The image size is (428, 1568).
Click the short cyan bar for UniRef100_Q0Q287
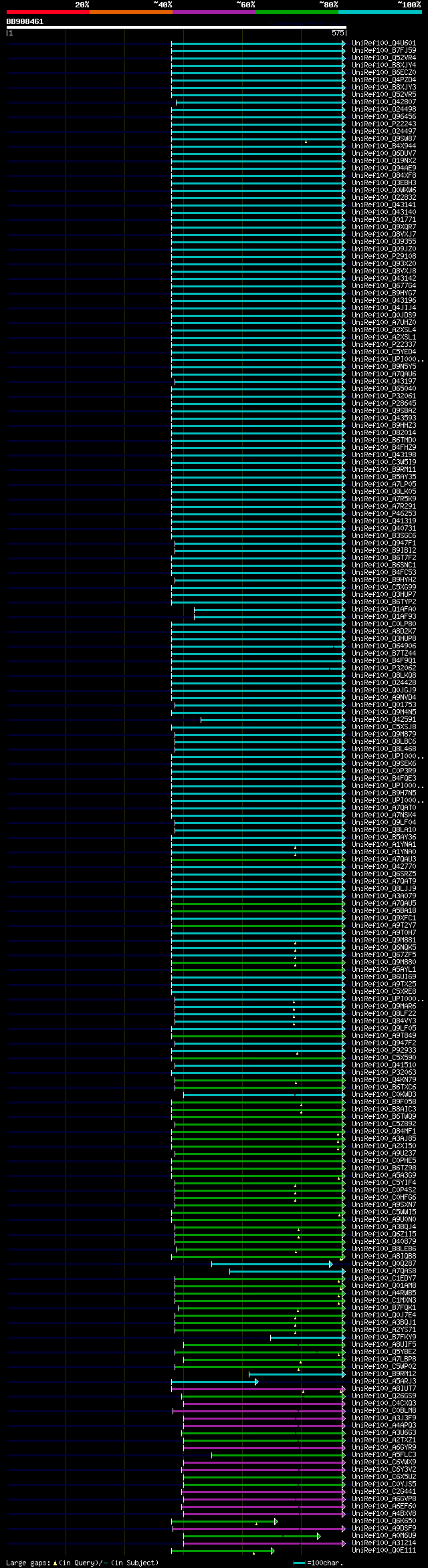pyautogui.click(x=272, y=1264)
